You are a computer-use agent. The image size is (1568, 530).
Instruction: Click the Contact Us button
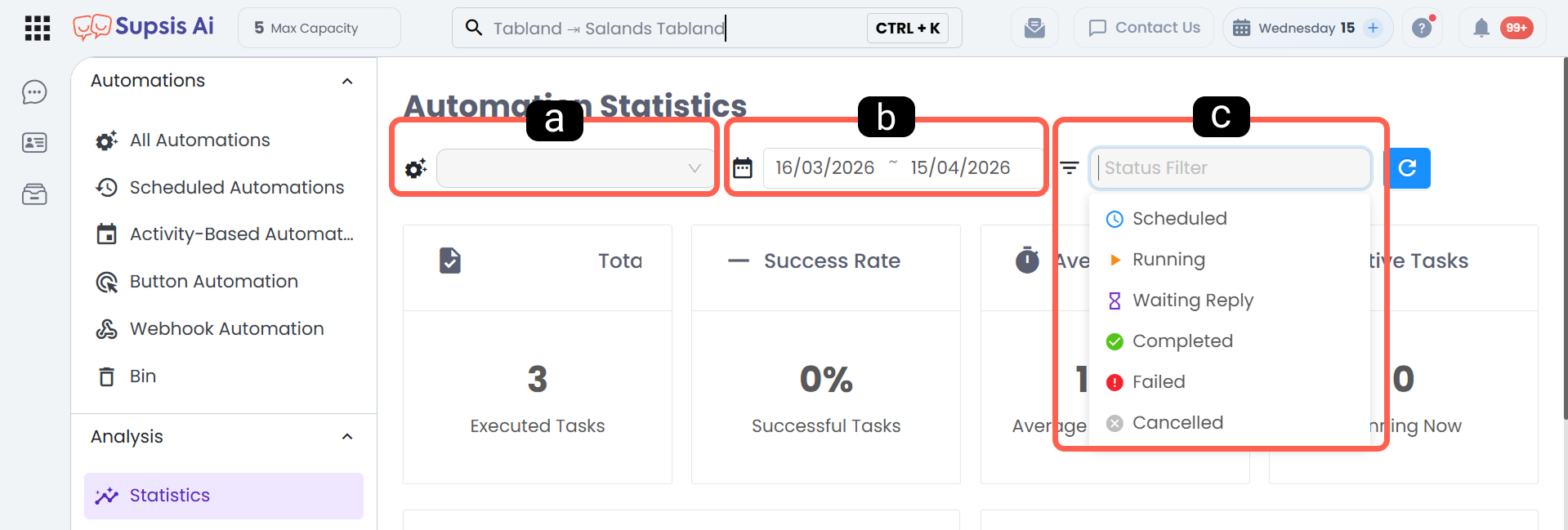(x=1144, y=28)
